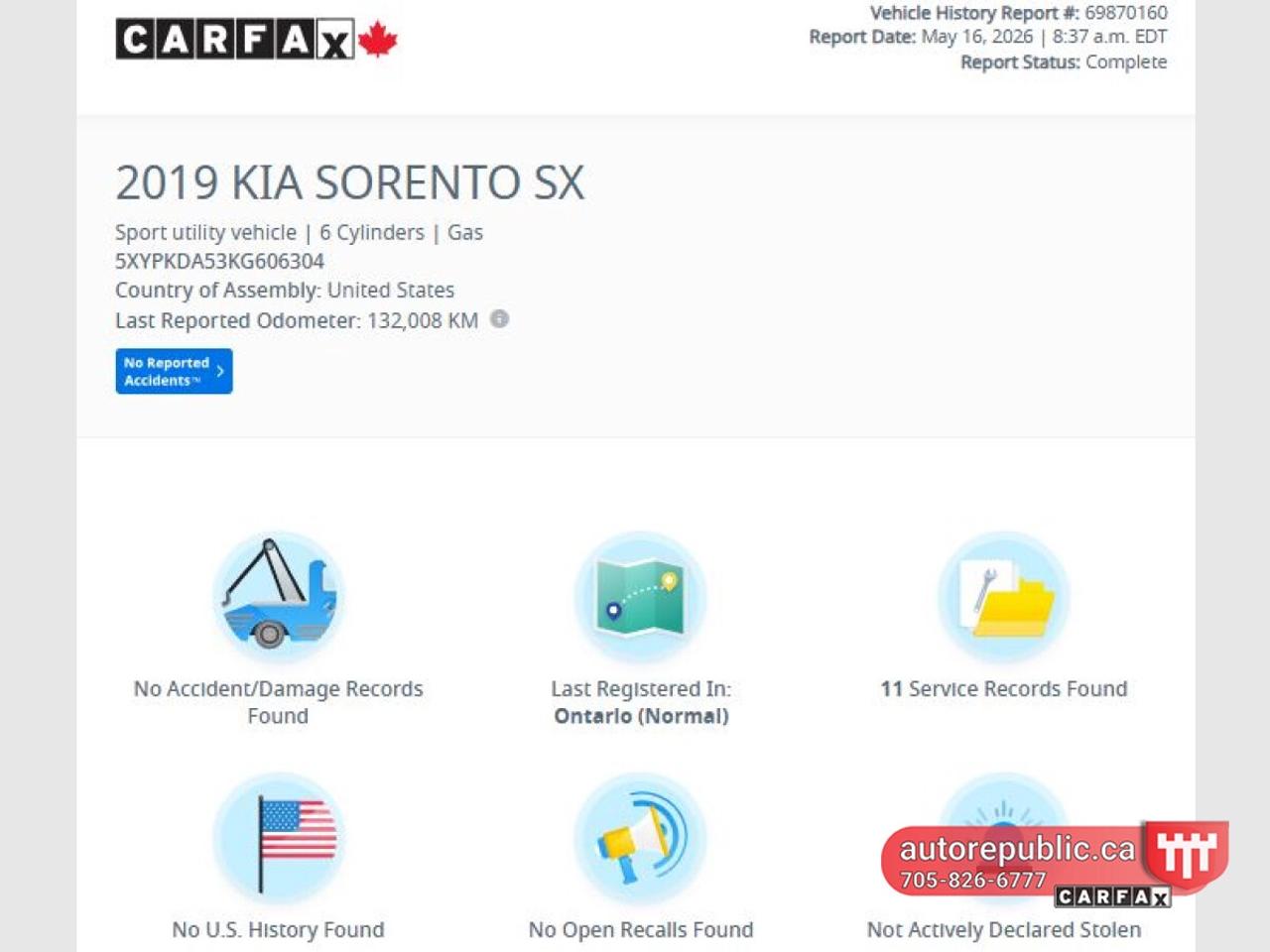The width and height of the screenshot is (1270, 952).
Task: Select Country of Assembly United States line
Action: point(285,291)
